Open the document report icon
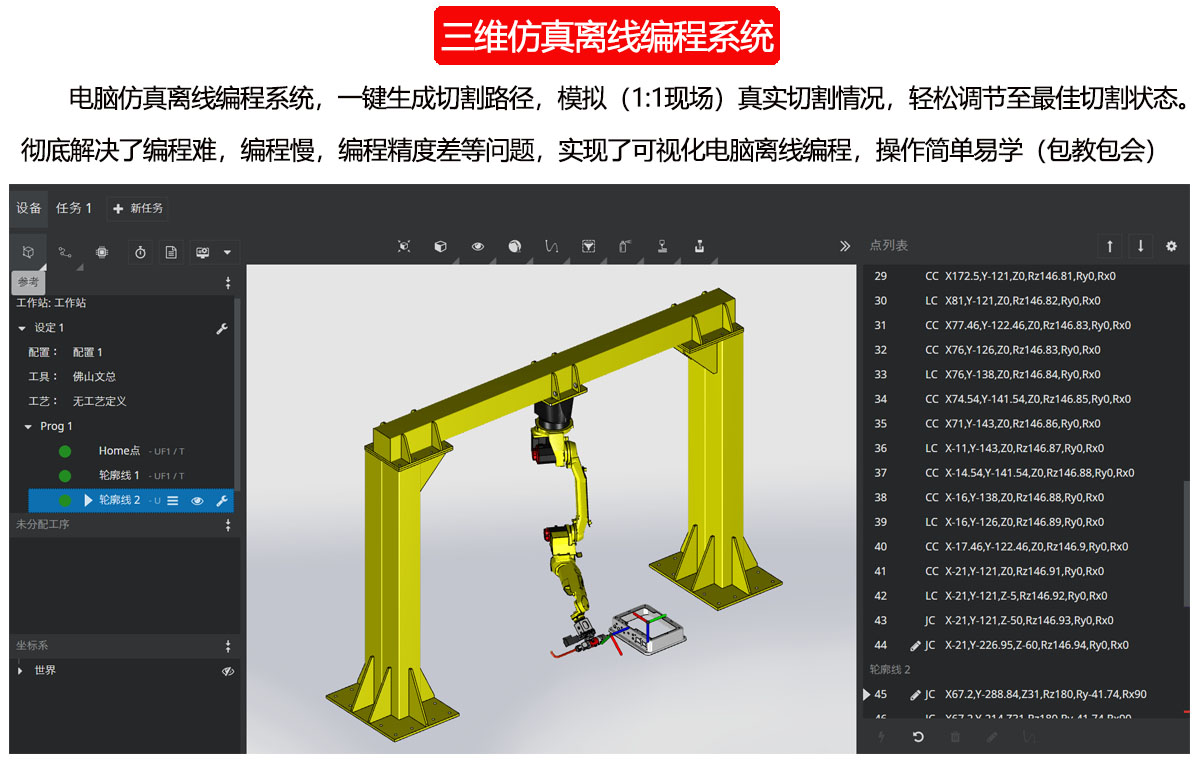Image resolution: width=1200 pixels, height=760 pixels. (x=171, y=252)
